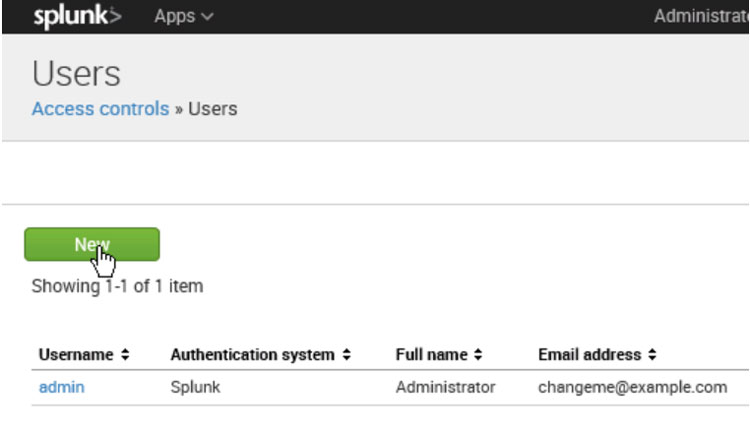Sort by Username column arrows
Screen dimensions: 750x435
[x=125, y=355]
